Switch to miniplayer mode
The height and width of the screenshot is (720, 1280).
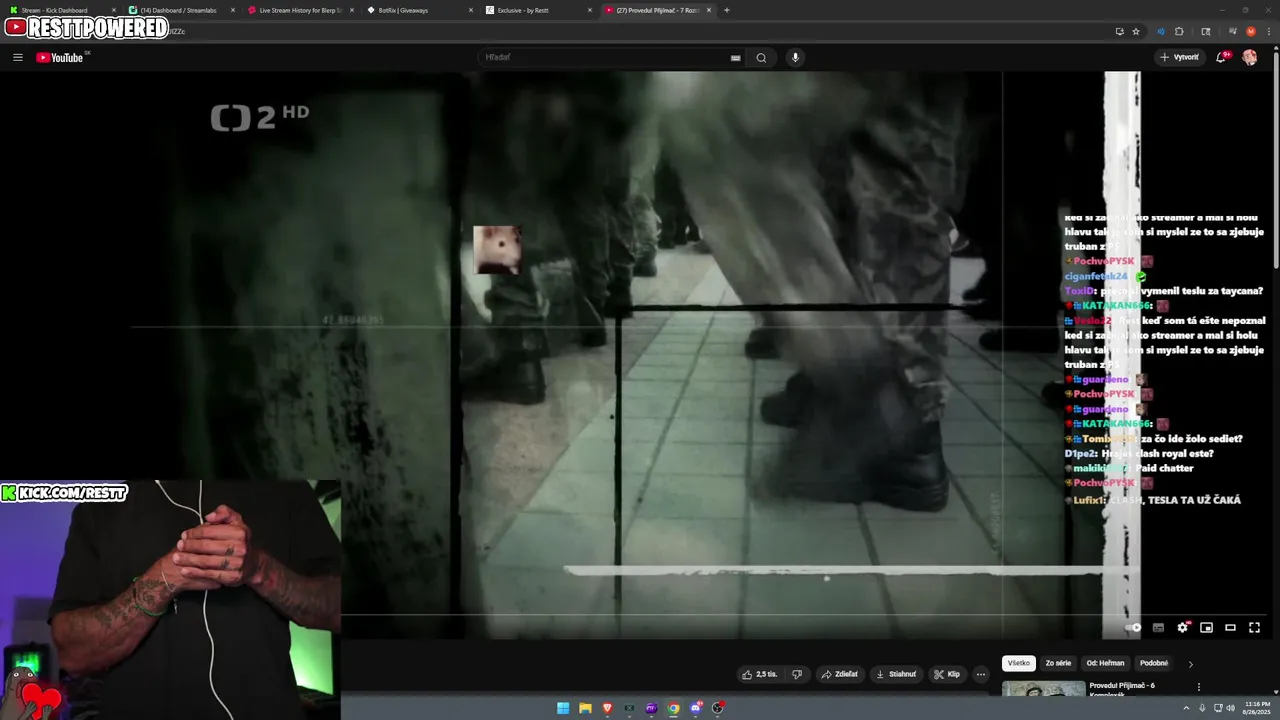tap(1207, 627)
